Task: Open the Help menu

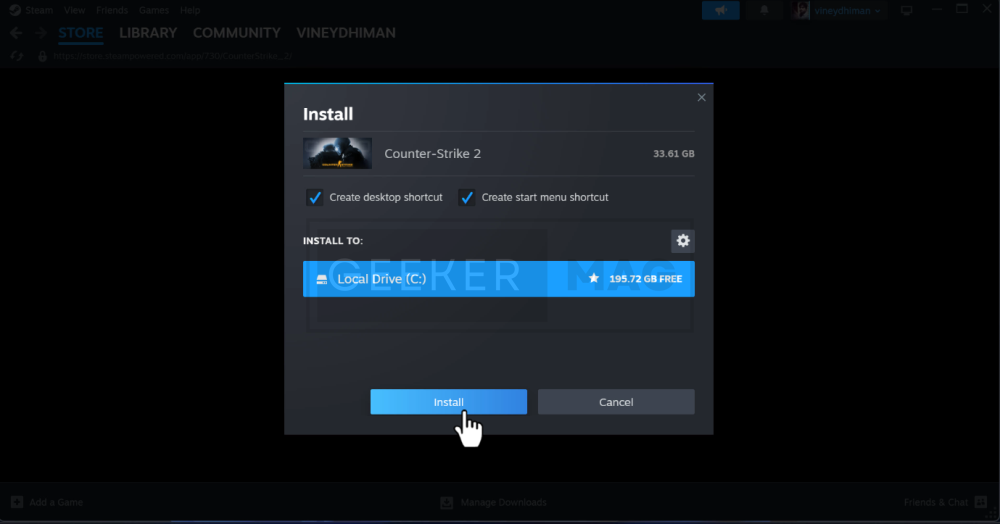Action: [x=190, y=10]
